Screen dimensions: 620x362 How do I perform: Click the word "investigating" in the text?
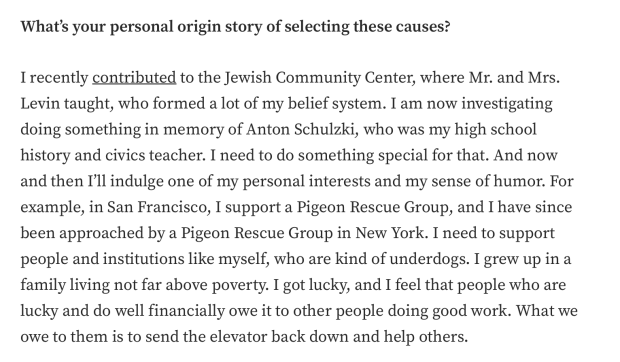(507, 104)
